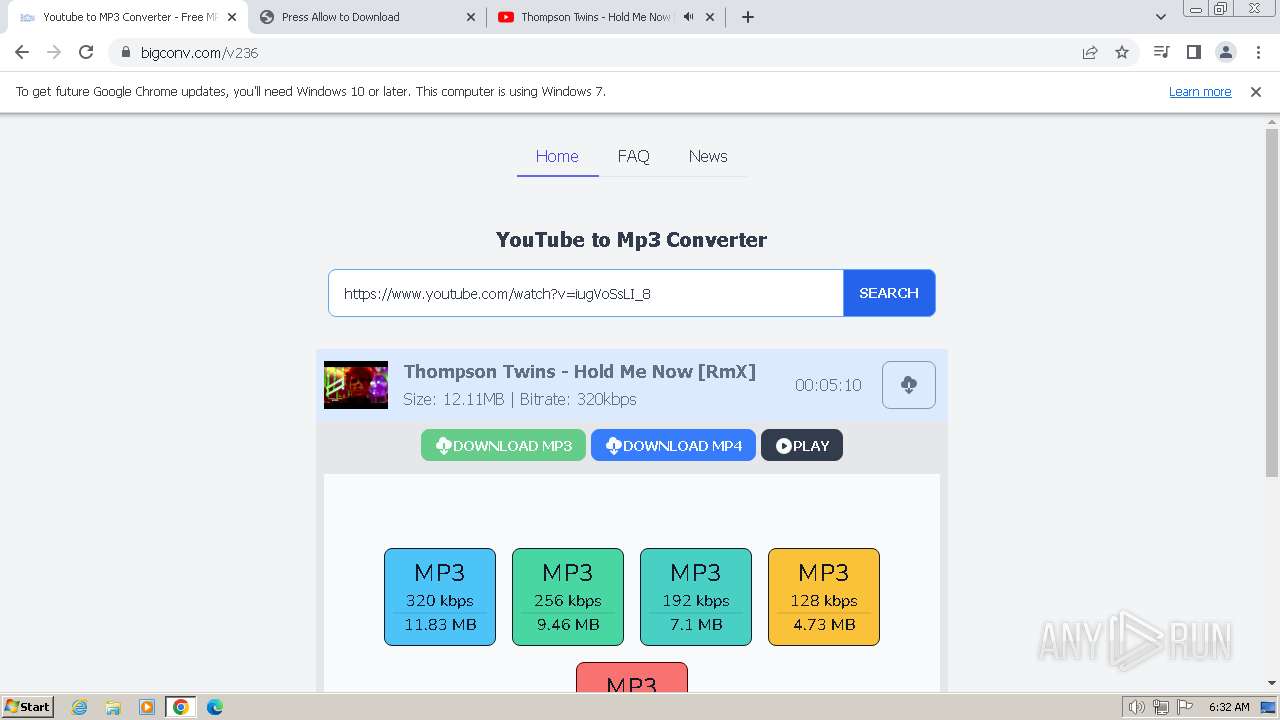Open network tray icon
The width and height of the screenshot is (1280, 720).
1161,707
